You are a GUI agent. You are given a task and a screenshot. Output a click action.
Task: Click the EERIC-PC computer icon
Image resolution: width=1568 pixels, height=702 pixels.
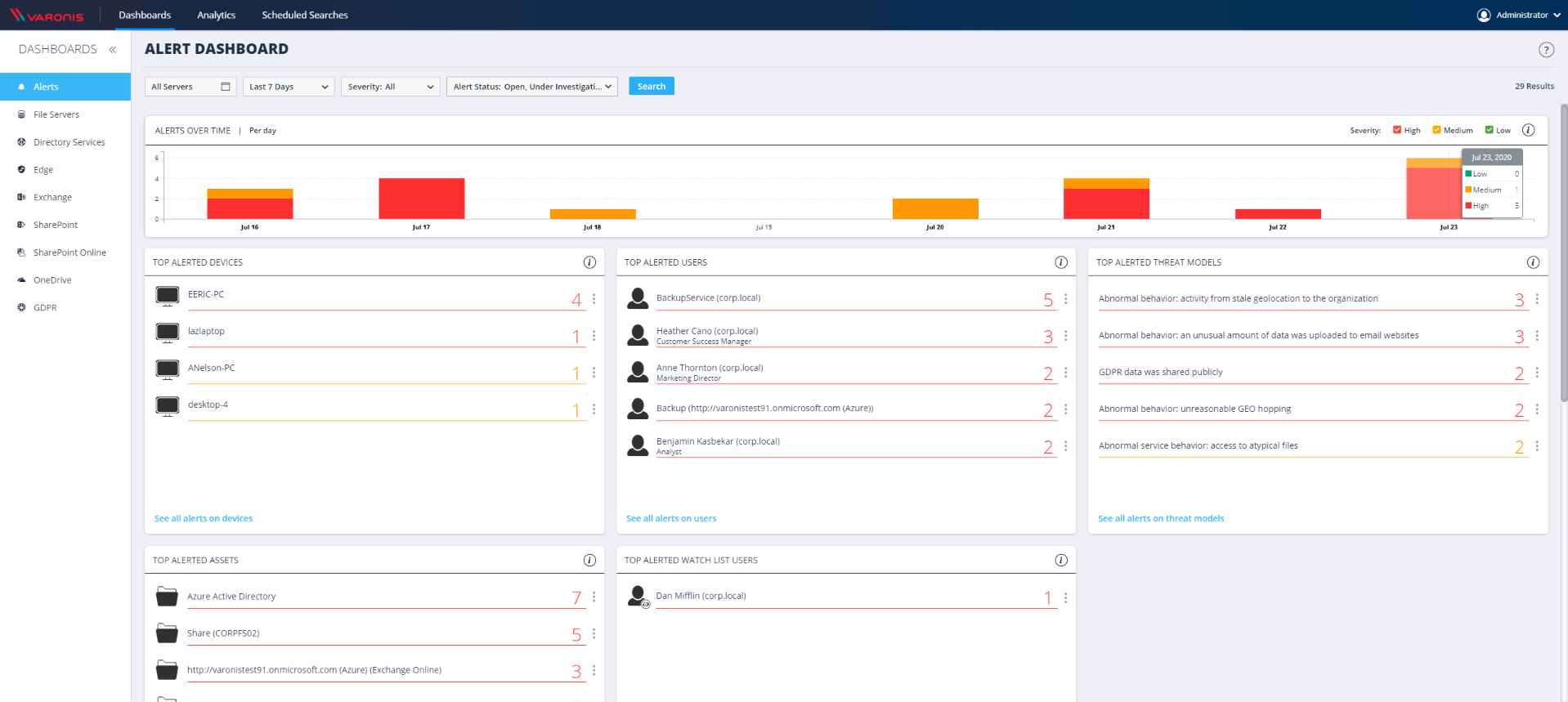pos(168,296)
